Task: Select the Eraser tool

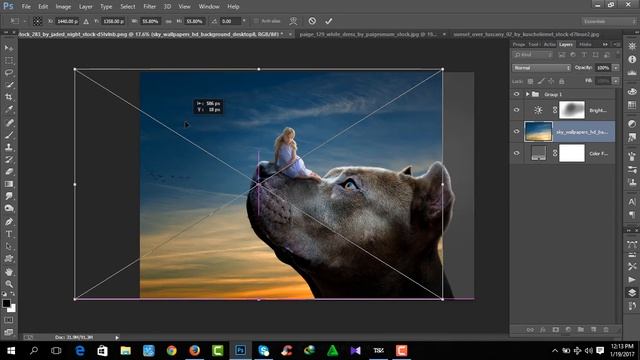Action: [x=9, y=171]
